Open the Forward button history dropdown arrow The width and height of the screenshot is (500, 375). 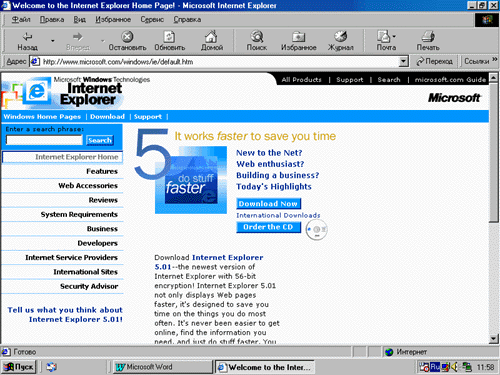point(103,41)
